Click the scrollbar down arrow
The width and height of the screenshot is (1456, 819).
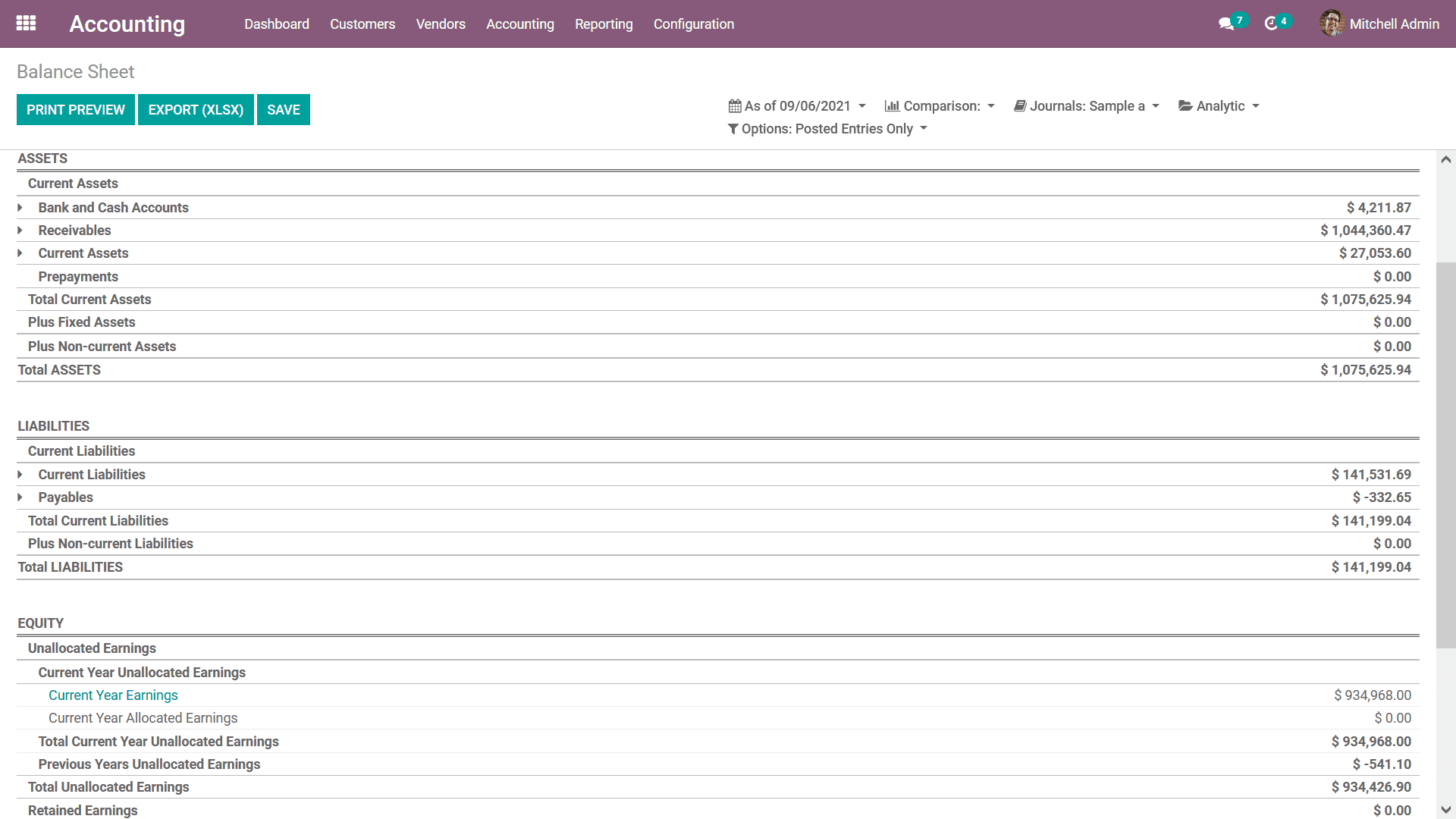click(x=1446, y=810)
